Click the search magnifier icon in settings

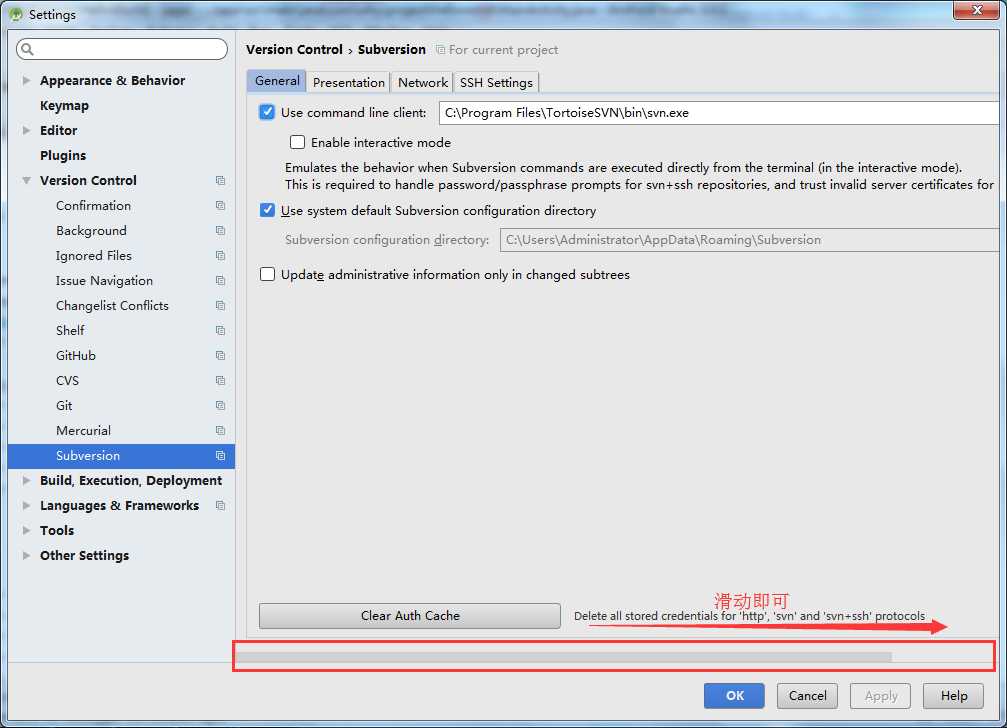[27, 49]
